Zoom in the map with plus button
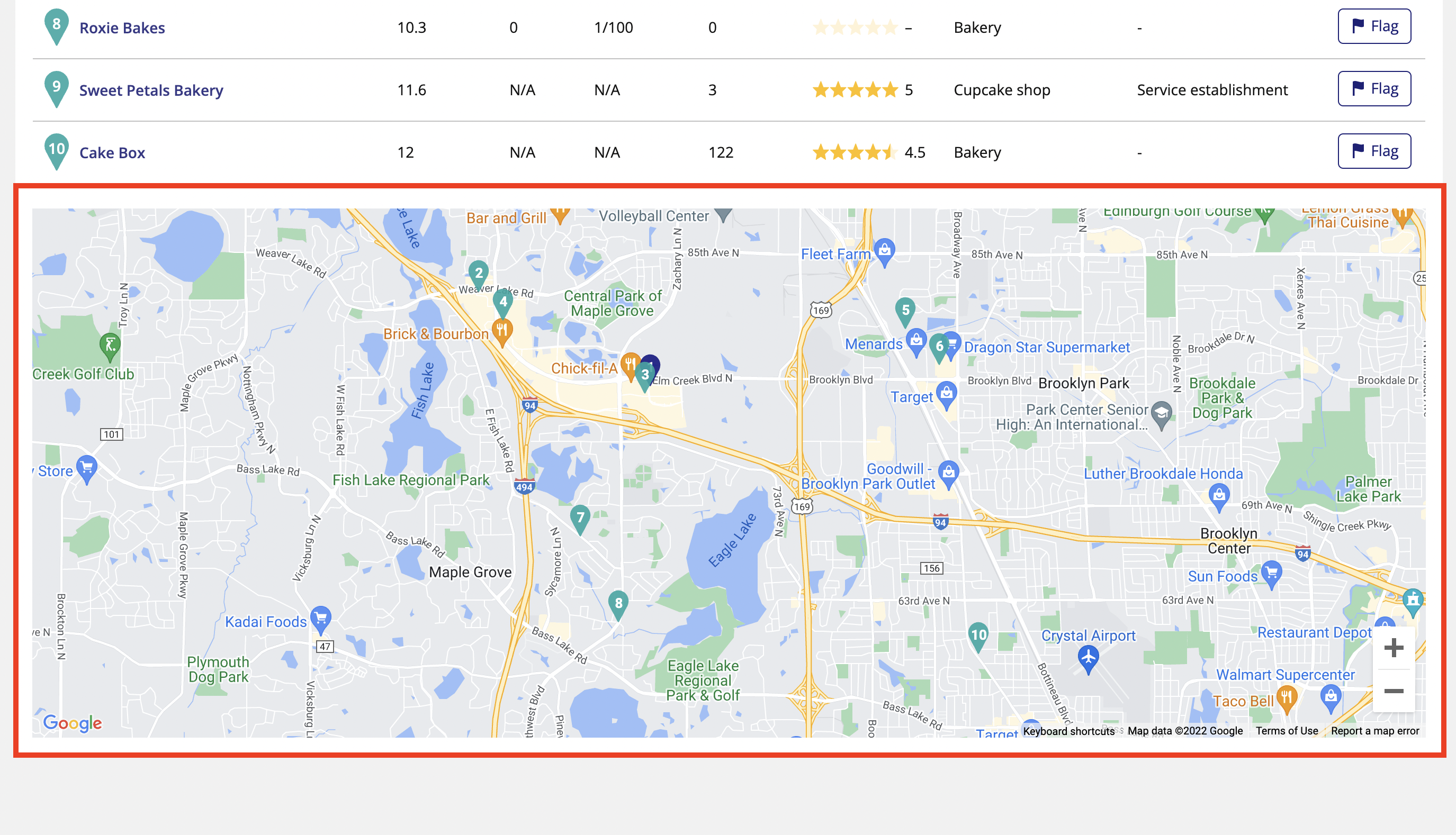Viewport: 1456px width, 835px height. 1394,648
